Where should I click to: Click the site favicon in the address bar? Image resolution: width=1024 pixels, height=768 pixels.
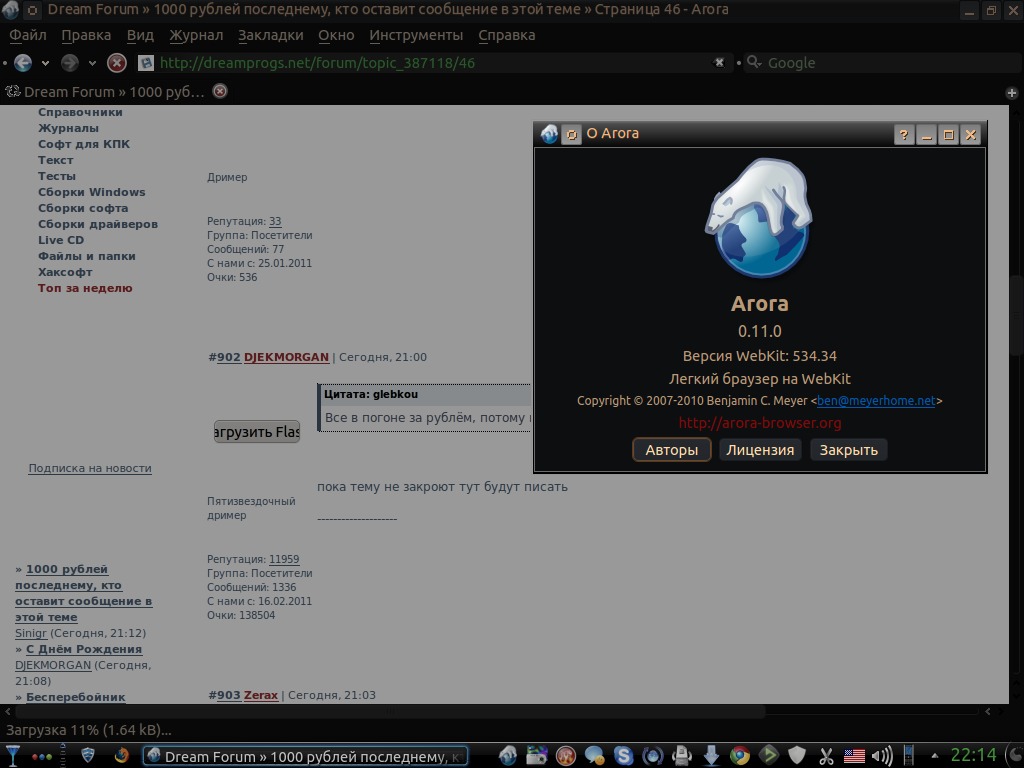[x=146, y=63]
